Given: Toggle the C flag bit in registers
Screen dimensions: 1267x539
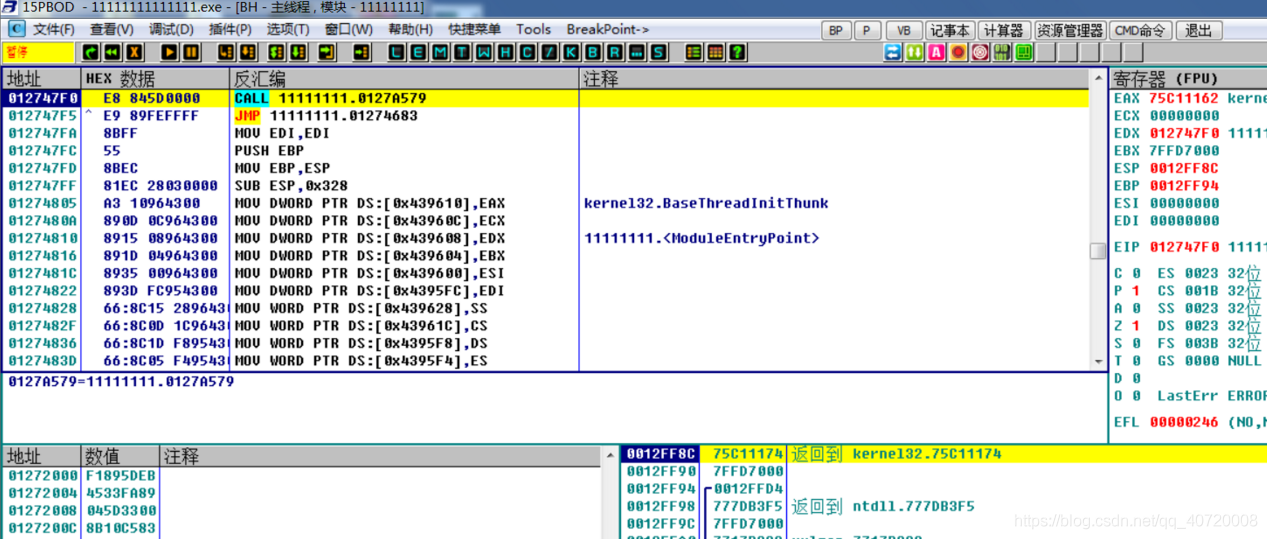Looking at the screenshot, I should point(1137,273).
